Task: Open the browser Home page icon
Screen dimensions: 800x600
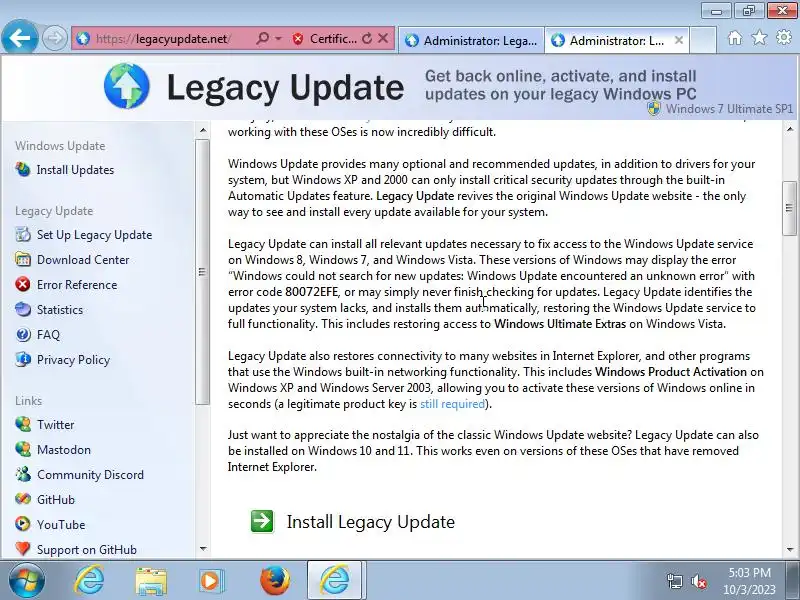Action: (735, 38)
